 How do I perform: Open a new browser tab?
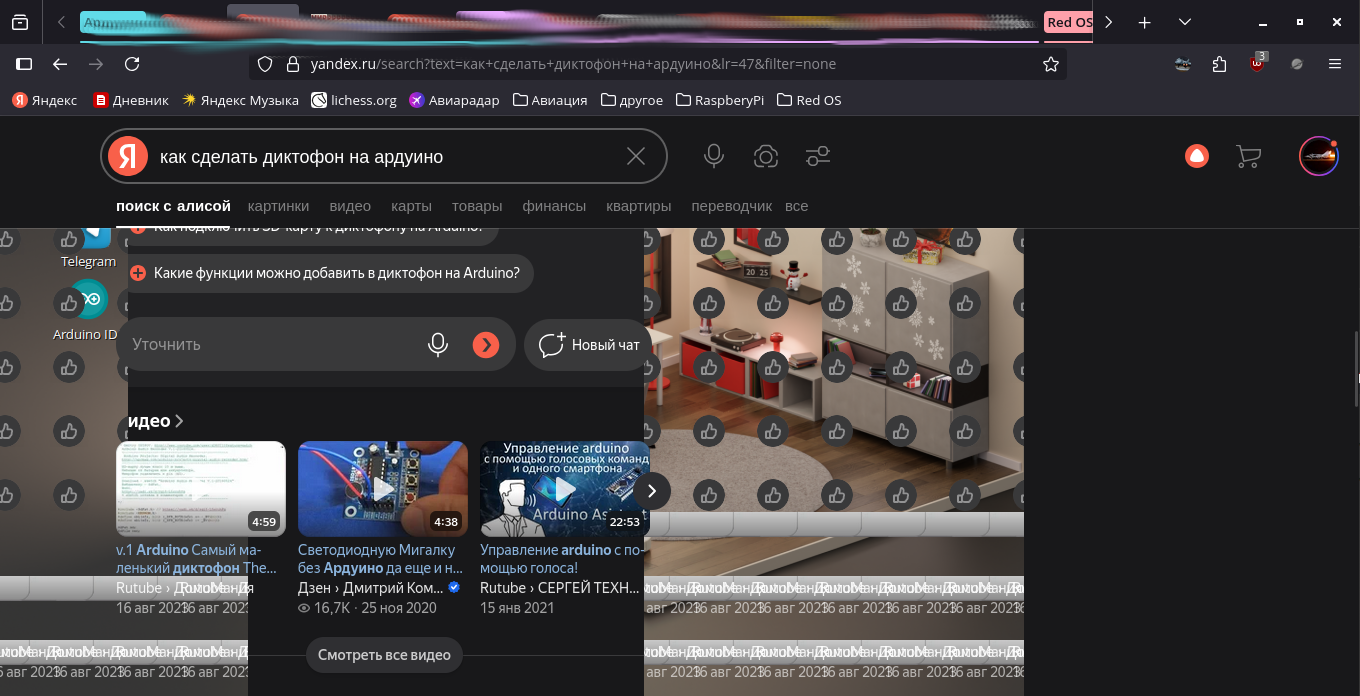pyautogui.click(x=1145, y=22)
